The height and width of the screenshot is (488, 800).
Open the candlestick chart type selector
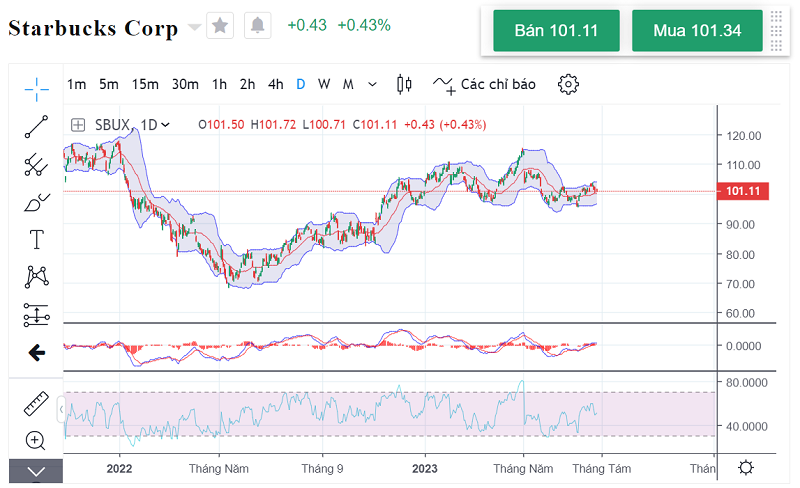tap(404, 84)
